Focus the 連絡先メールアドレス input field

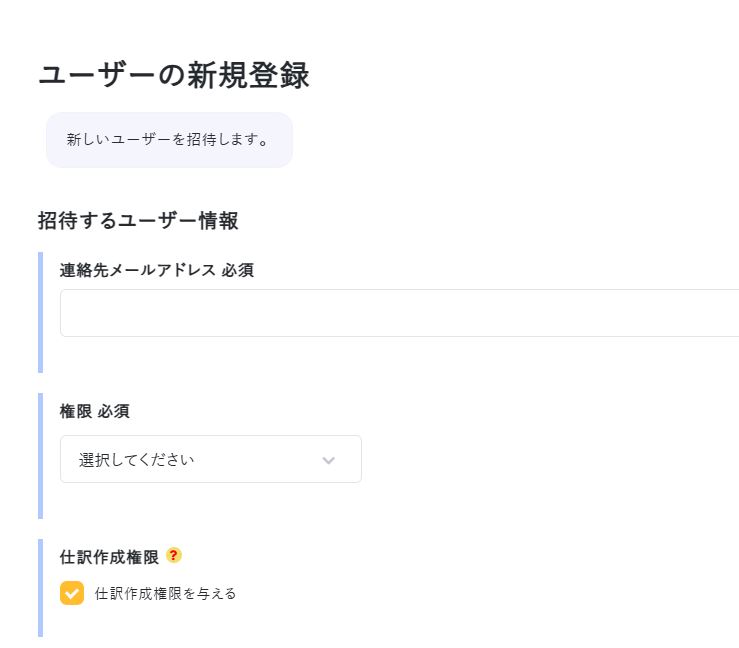pyautogui.click(x=400, y=313)
